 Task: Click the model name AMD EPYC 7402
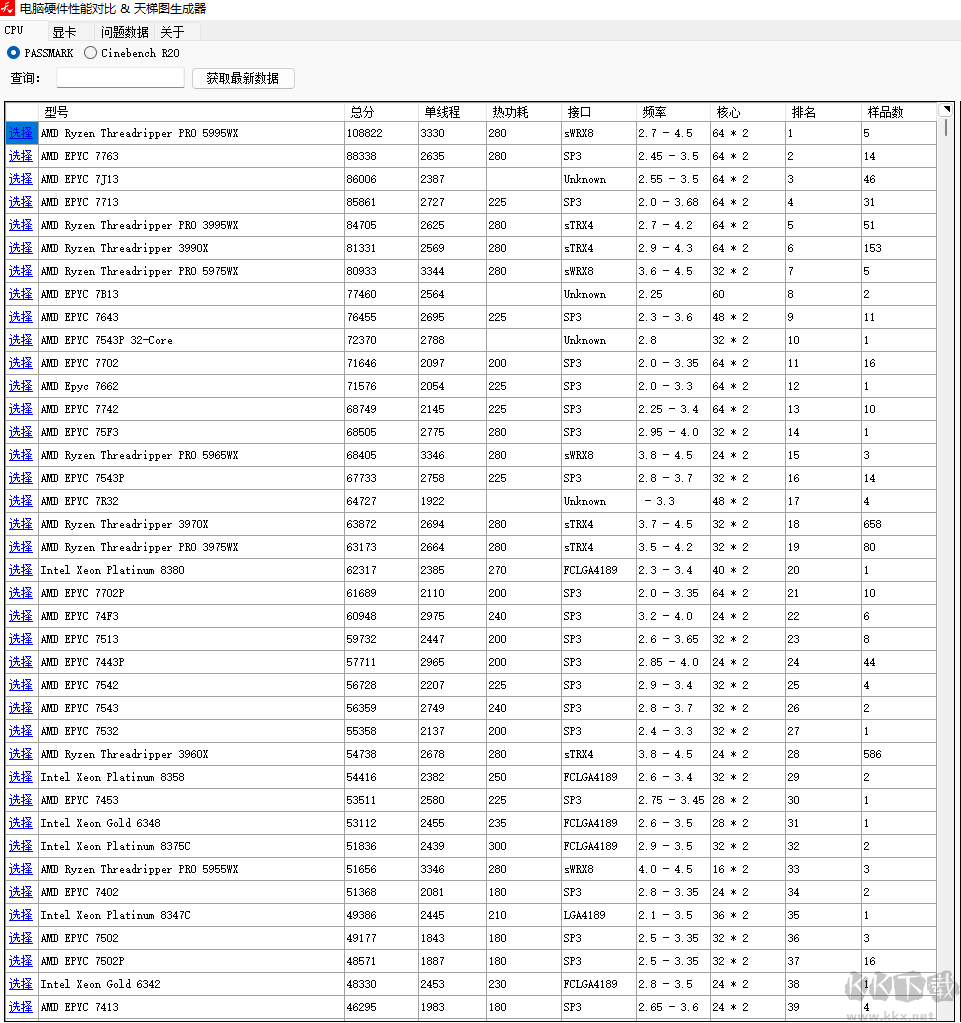pyautogui.click(x=80, y=892)
